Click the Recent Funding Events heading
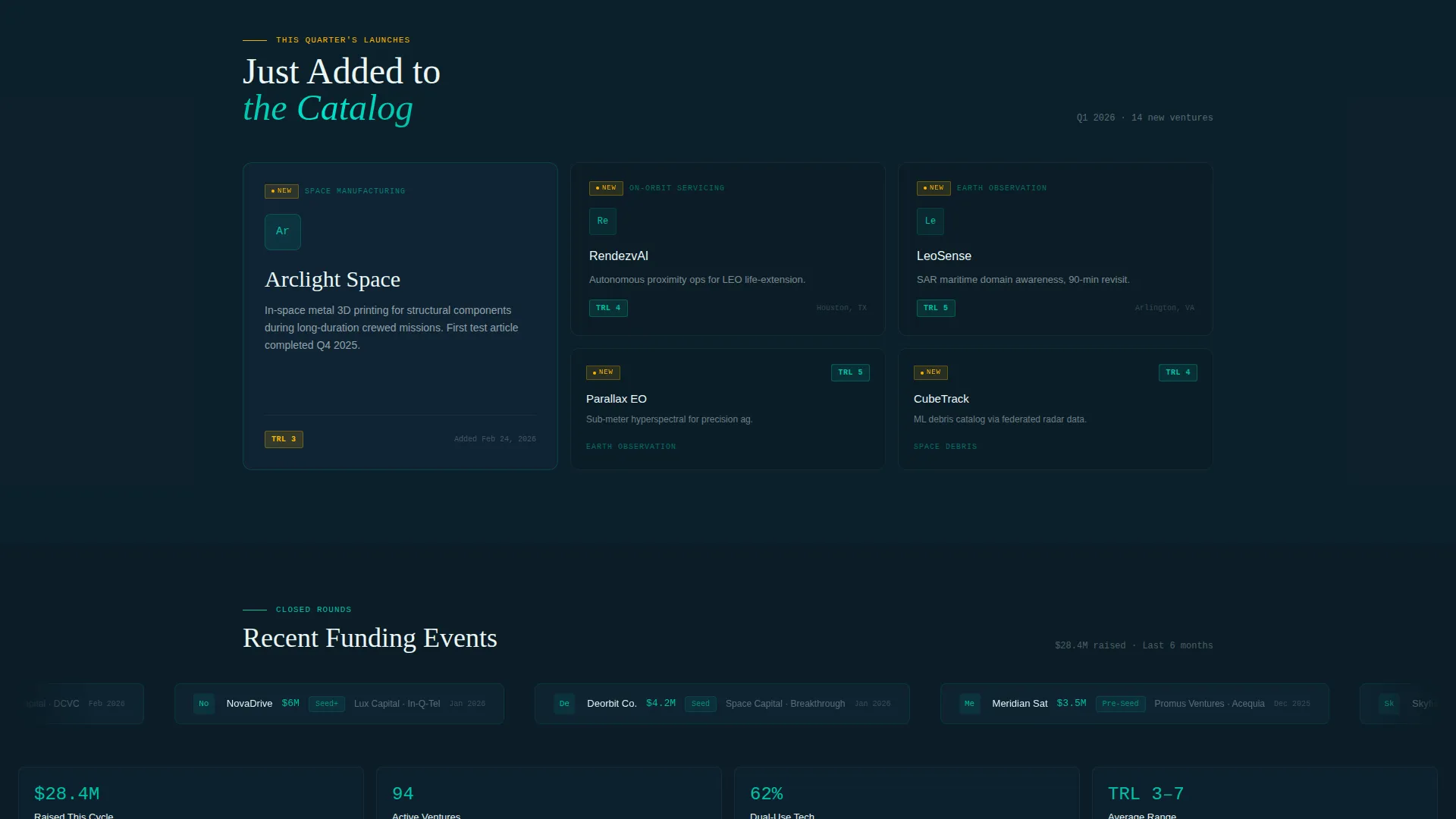The image size is (1456, 819). pos(370,639)
